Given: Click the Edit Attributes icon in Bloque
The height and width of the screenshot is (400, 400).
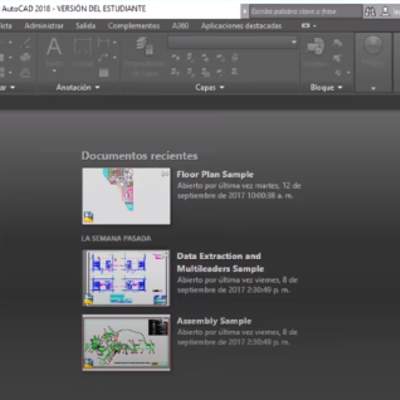Looking at the screenshot, I should click(x=338, y=72).
